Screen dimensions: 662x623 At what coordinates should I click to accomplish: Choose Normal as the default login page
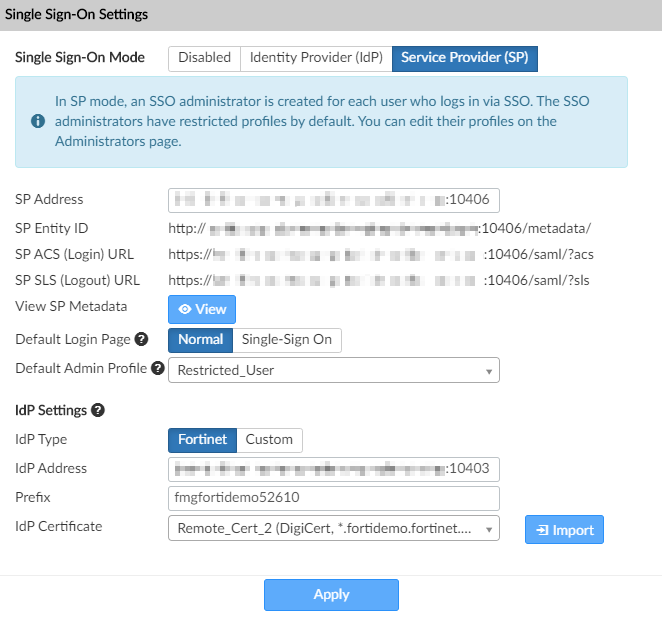coord(200,340)
